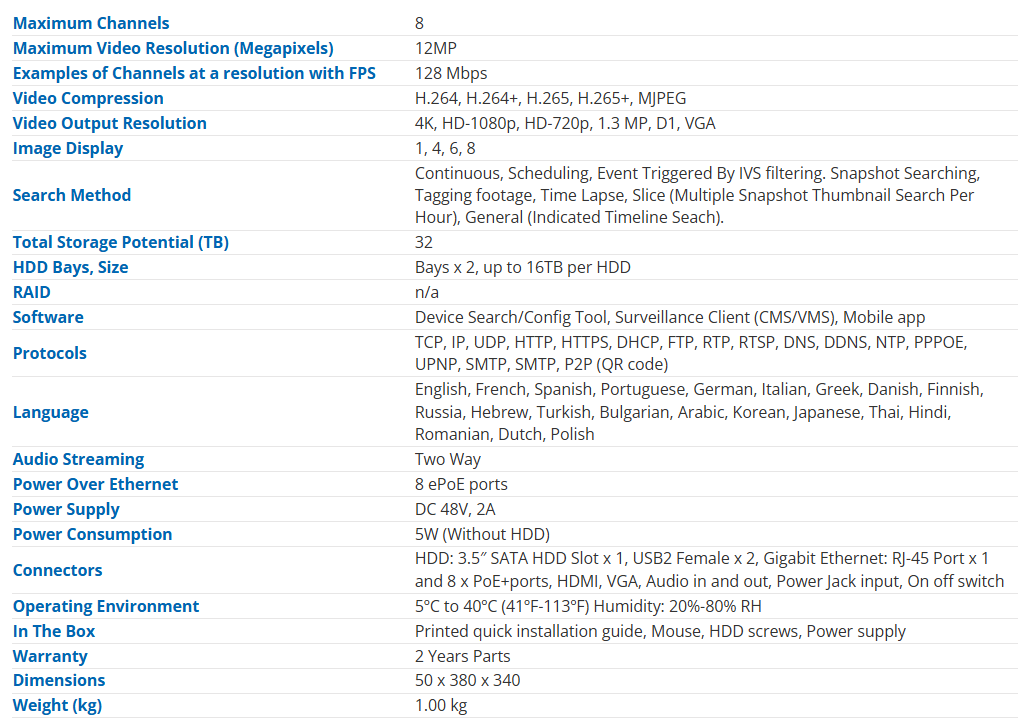1026x727 pixels.
Task: Click the Power Consumption label
Action: point(92,534)
